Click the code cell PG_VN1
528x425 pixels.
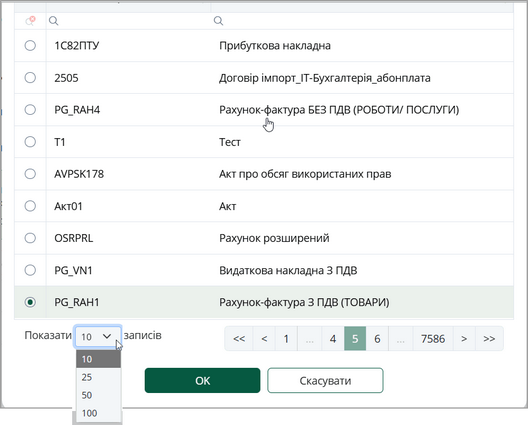[128, 270]
